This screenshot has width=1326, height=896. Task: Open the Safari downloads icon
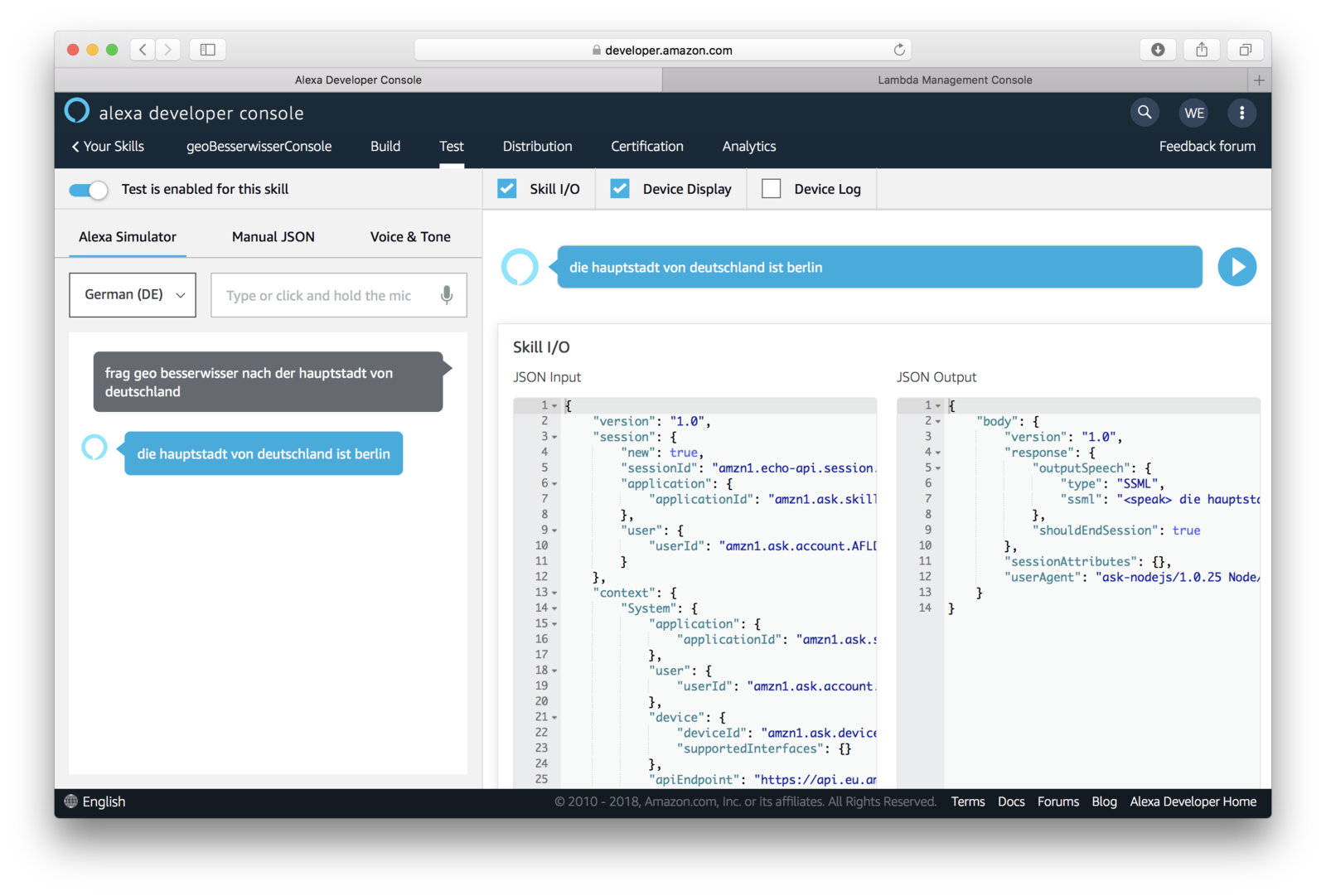1158,50
